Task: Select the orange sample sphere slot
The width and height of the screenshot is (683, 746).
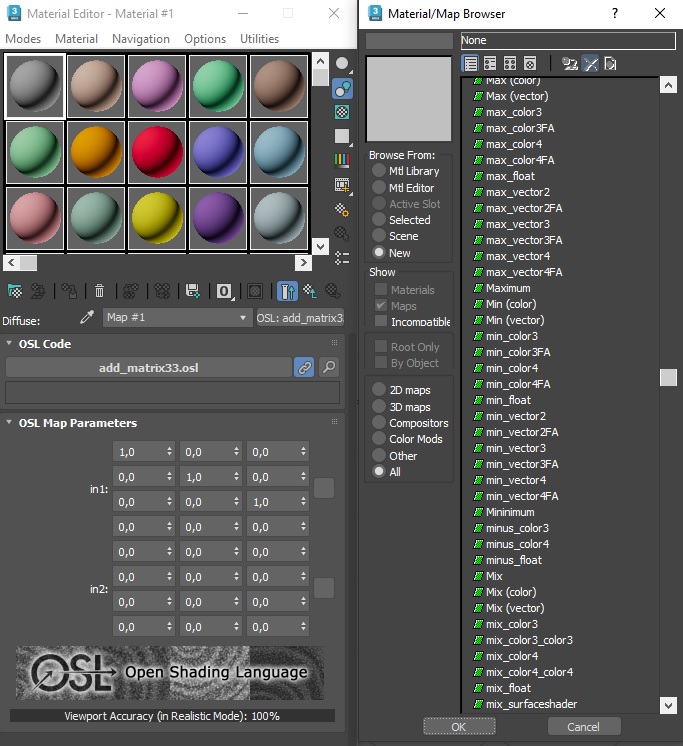Action: point(96,152)
